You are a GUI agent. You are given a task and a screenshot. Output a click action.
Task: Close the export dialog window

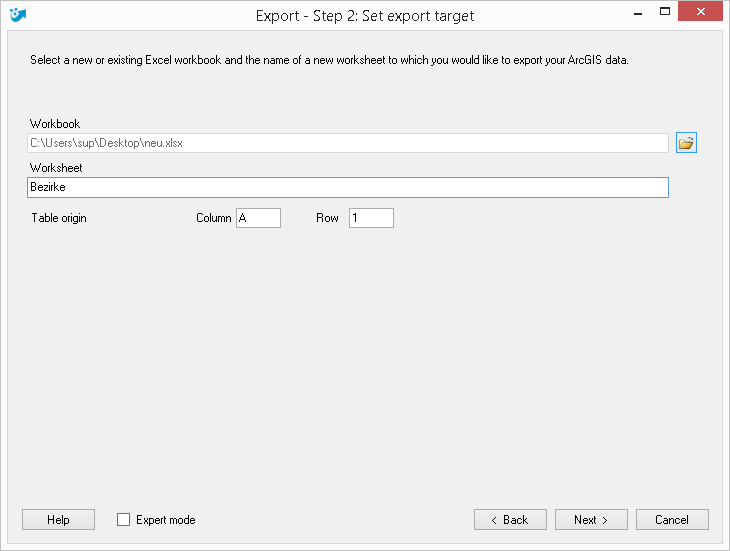(x=700, y=12)
